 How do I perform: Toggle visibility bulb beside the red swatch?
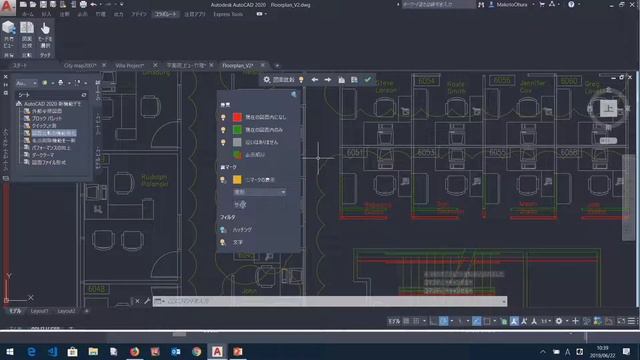(x=223, y=117)
